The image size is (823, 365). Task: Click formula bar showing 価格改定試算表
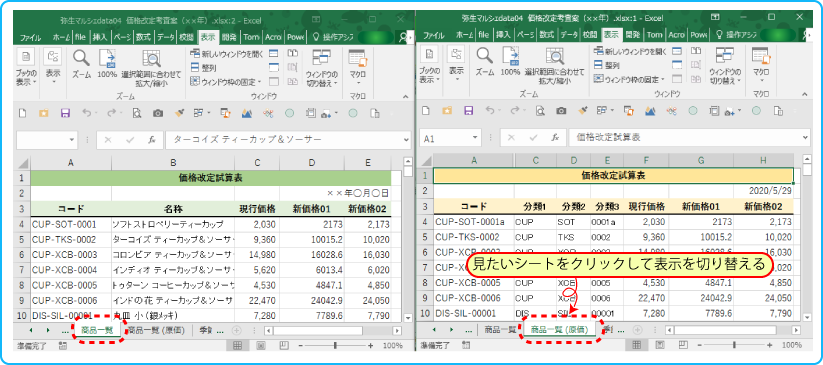[687, 138]
